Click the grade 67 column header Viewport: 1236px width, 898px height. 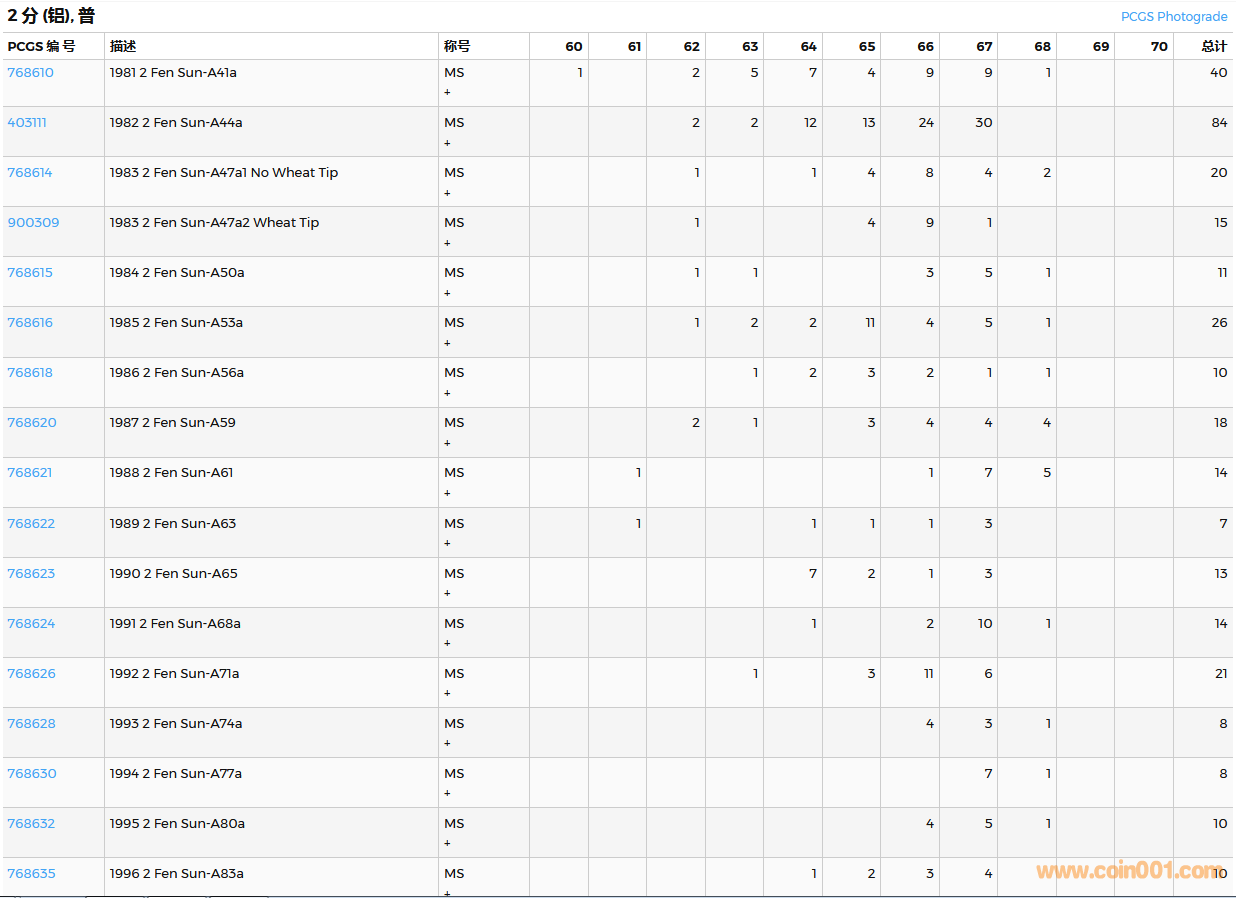(984, 46)
